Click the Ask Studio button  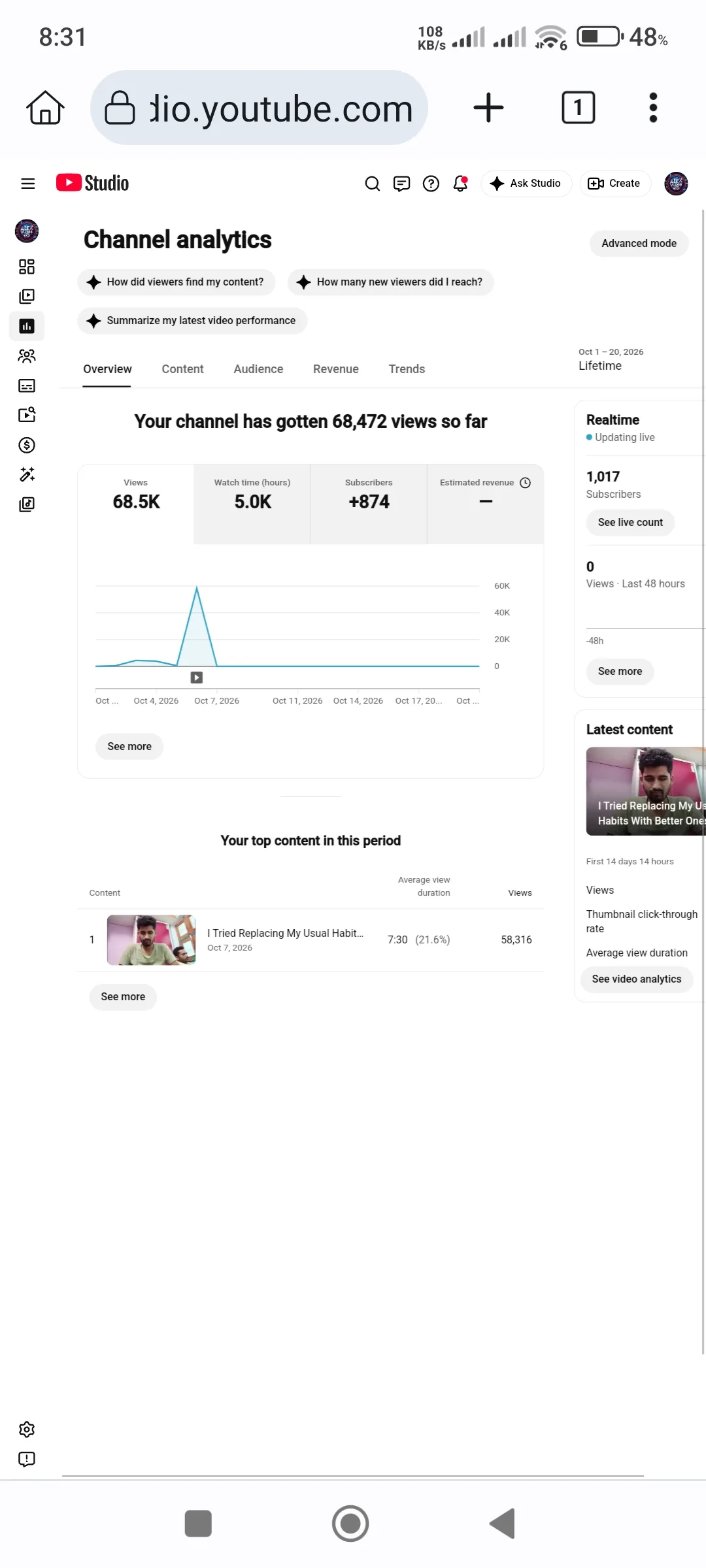pos(526,184)
